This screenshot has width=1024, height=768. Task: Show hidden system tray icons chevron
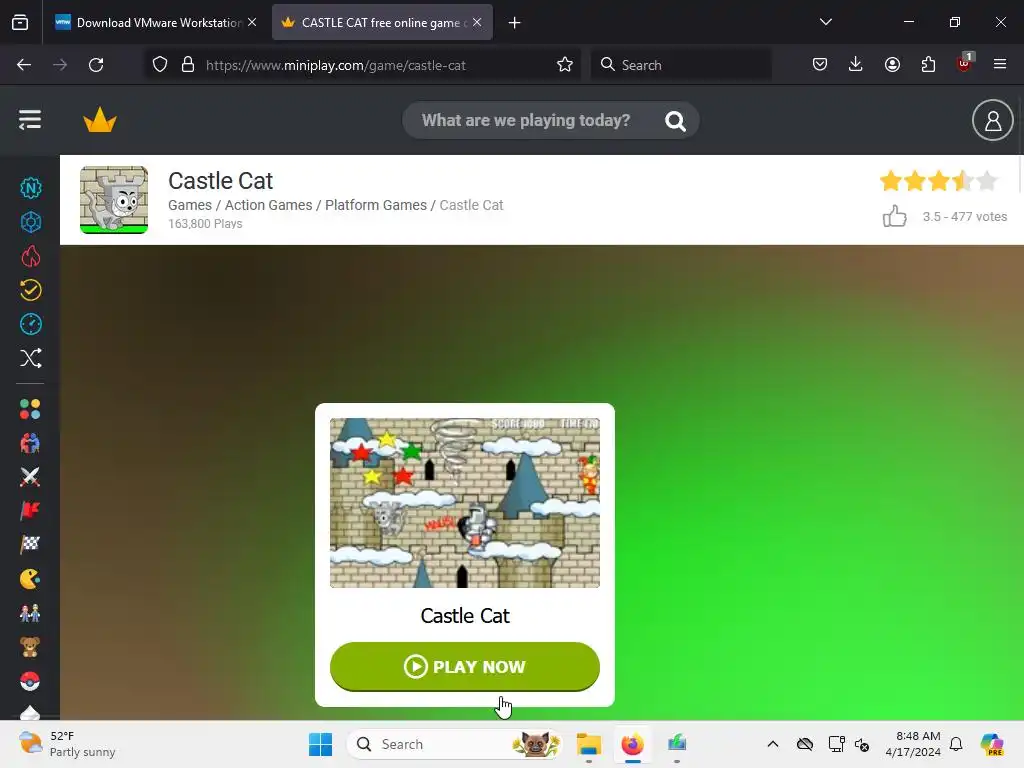773,744
